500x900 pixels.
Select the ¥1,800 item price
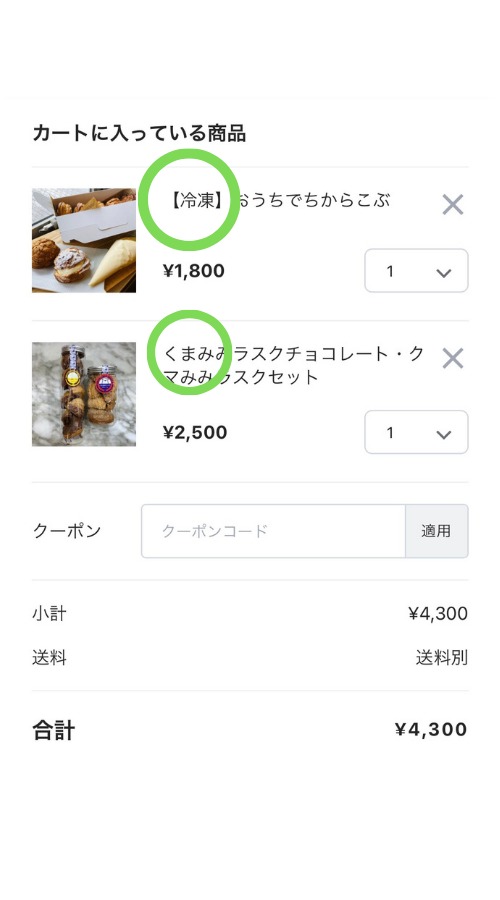pos(194,271)
